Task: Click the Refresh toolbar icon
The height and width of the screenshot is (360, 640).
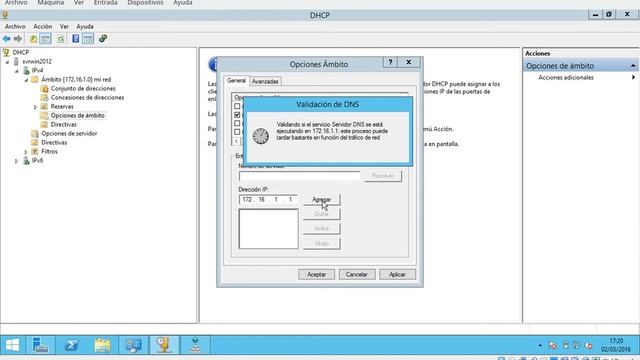Action: (60, 39)
